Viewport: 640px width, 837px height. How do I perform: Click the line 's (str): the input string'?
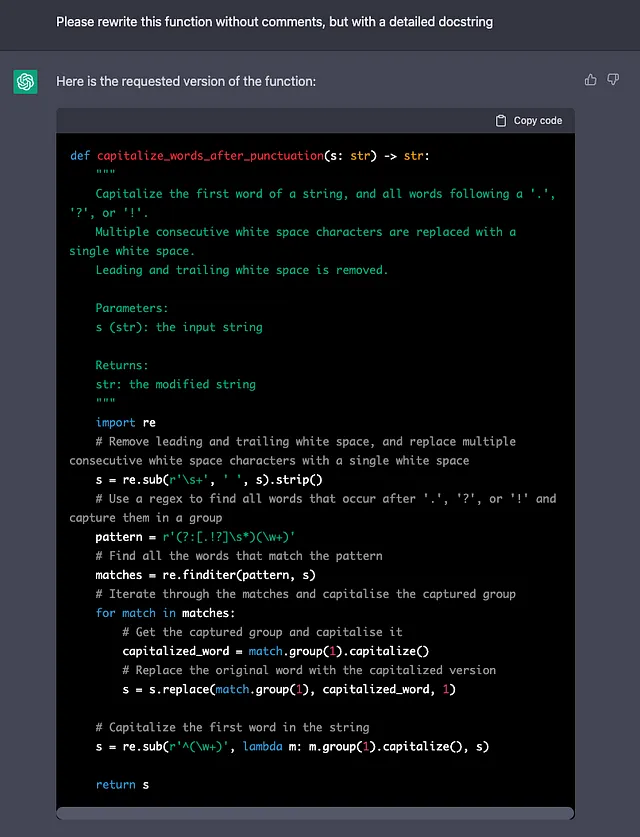click(179, 327)
